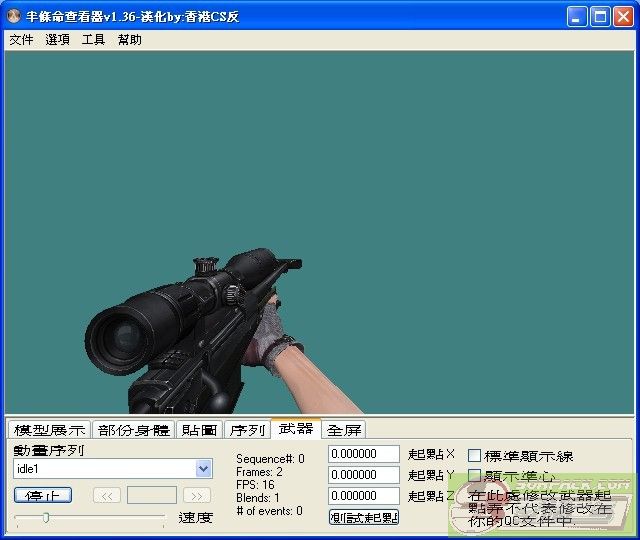This screenshot has width=640, height=540.
Task: Expand the idle1 animation sequence dropdown
Action: (x=203, y=469)
